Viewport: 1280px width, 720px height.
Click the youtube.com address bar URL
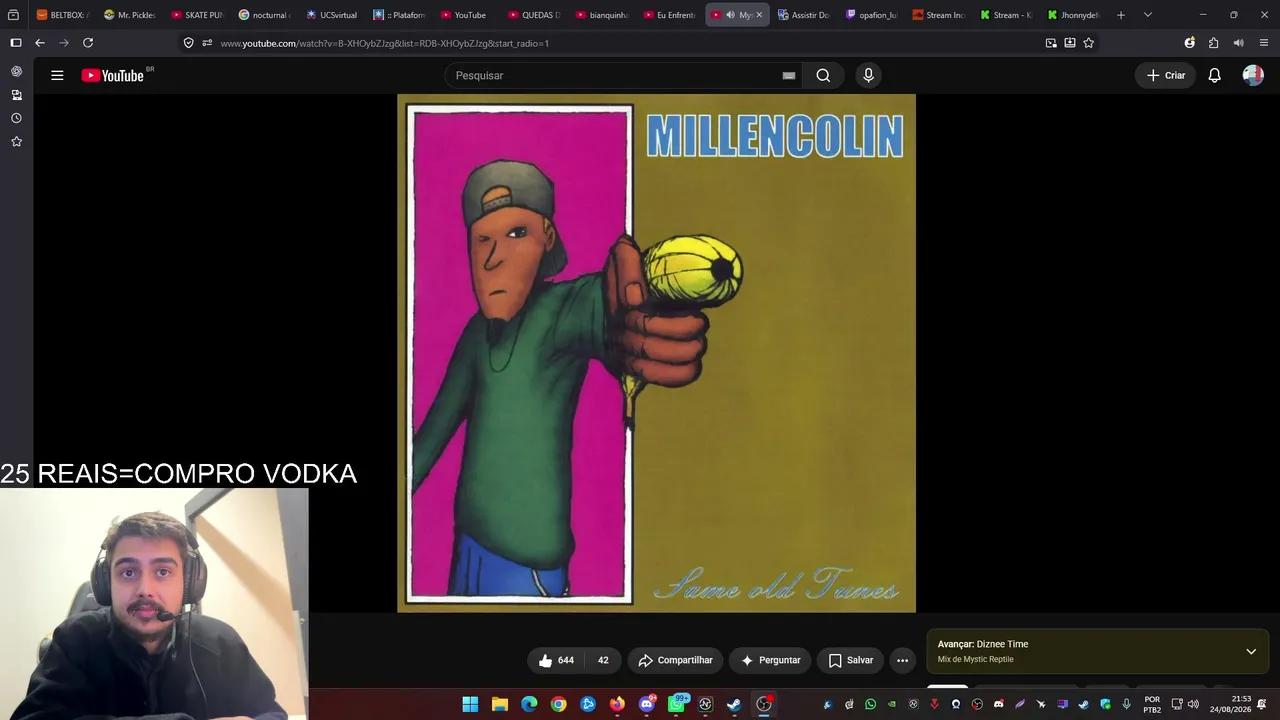[x=385, y=43]
